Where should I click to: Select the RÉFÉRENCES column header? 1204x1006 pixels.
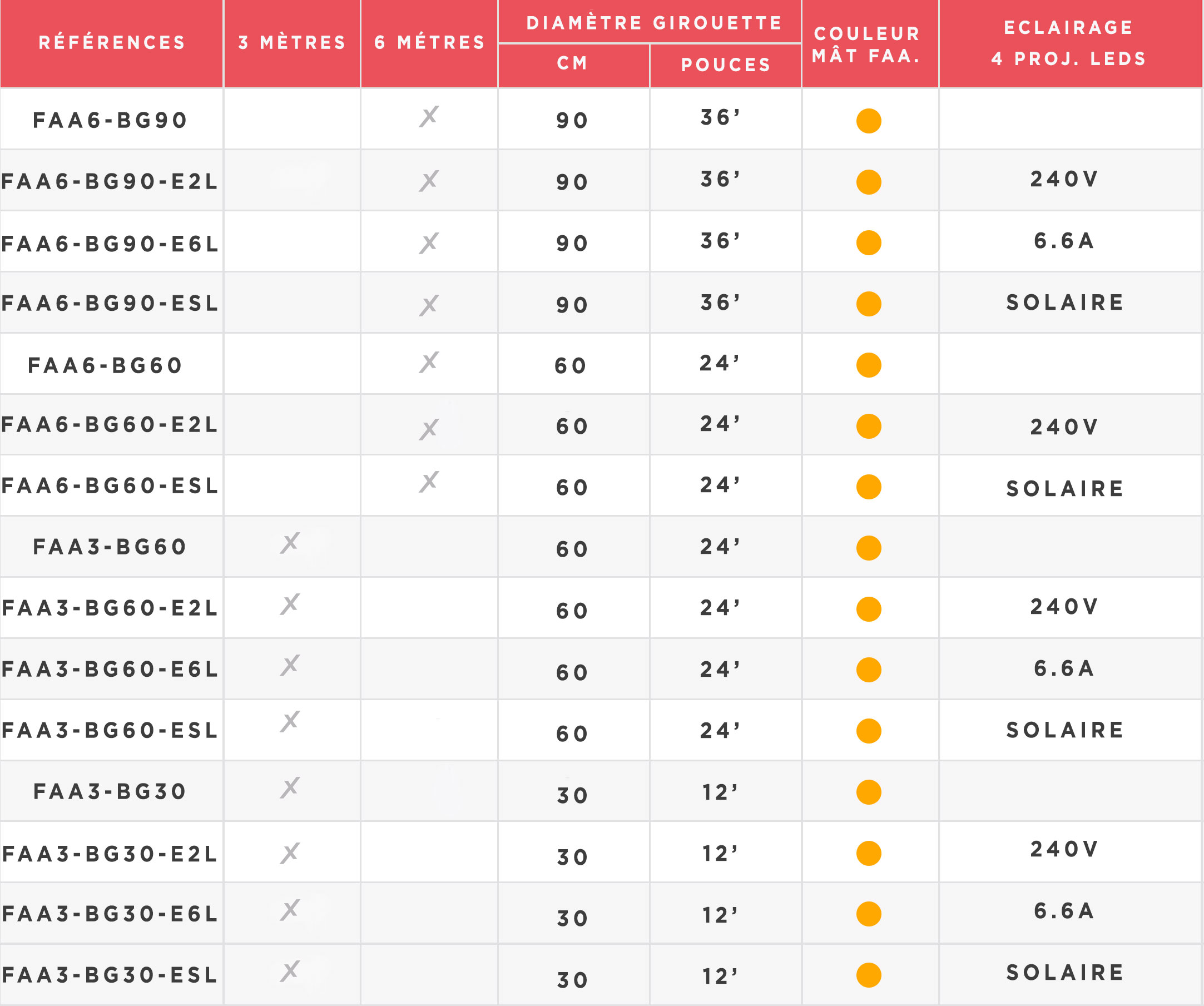tap(112, 42)
